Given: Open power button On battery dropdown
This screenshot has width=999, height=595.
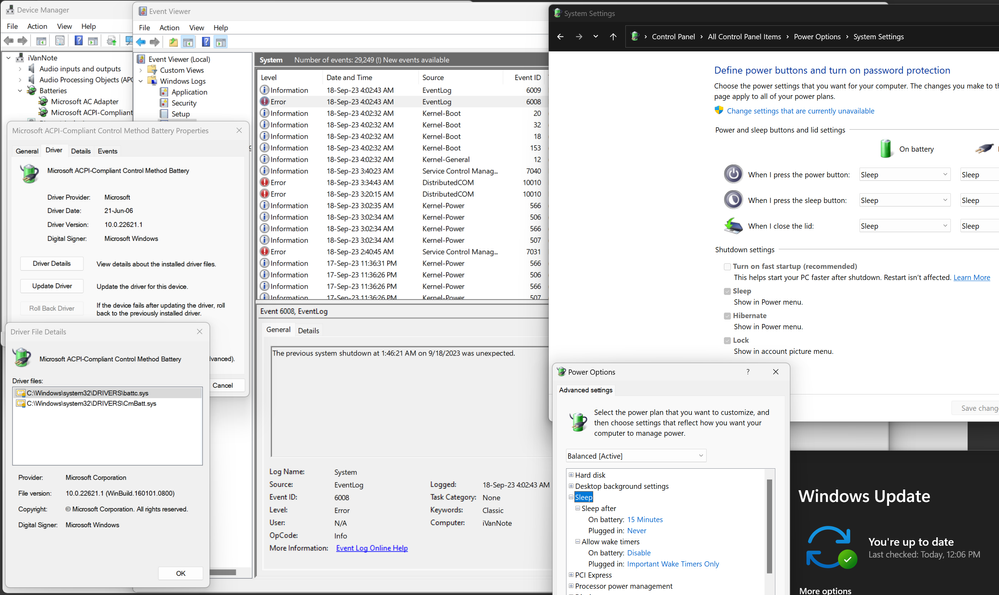Looking at the screenshot, I should pyautogui.click(x=903, y=175).
